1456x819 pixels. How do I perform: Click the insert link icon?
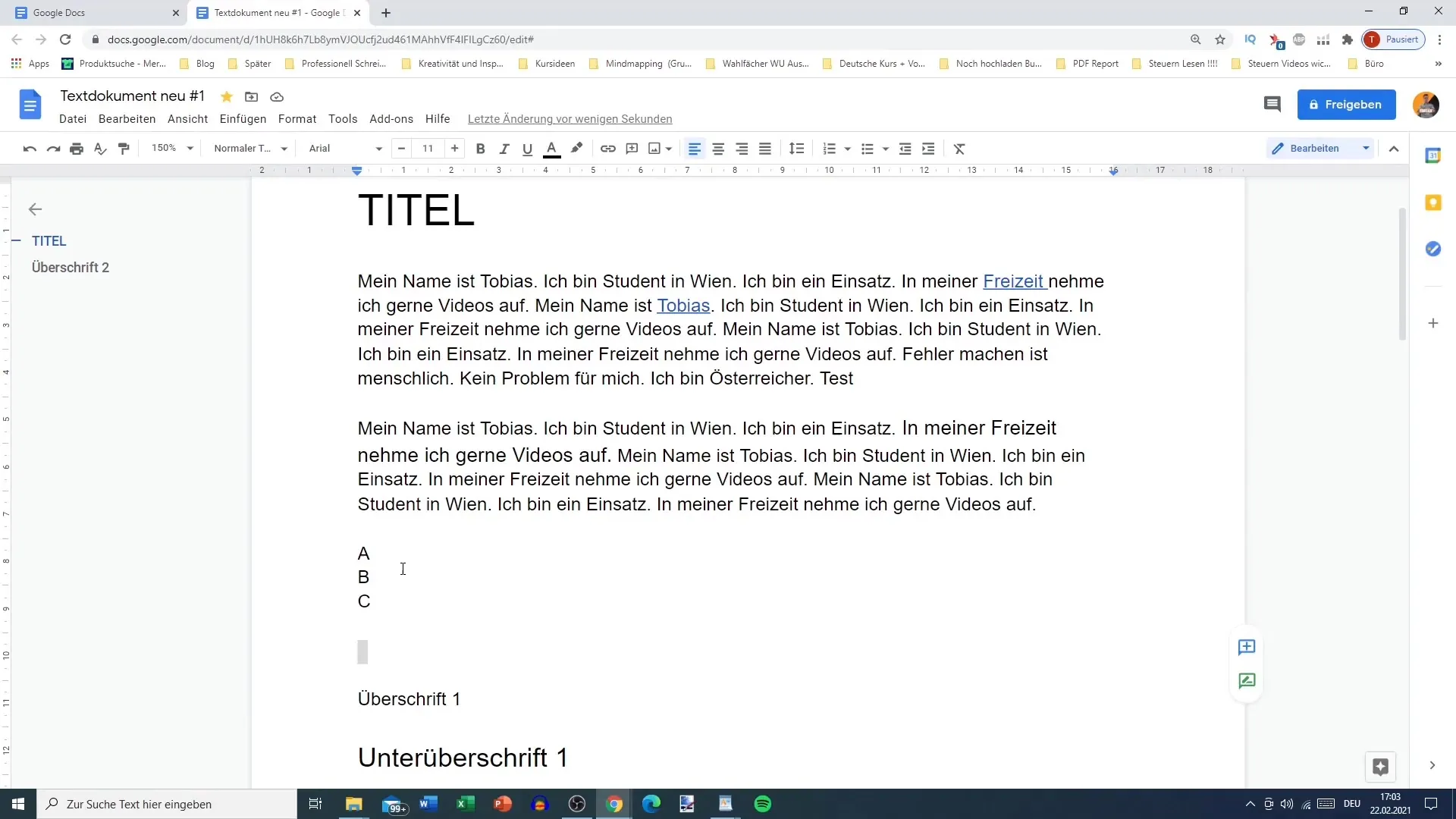click(x=608, y=149)
